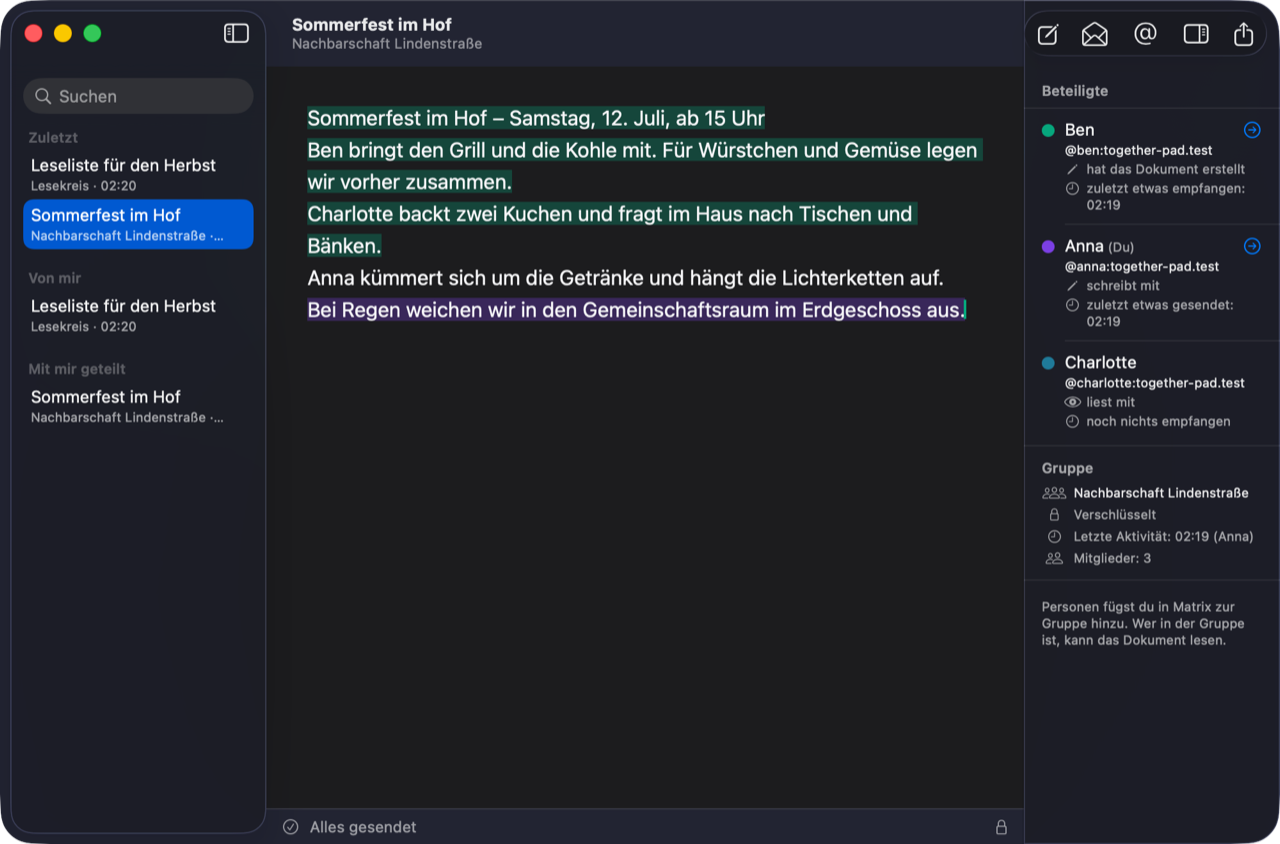
Task: Select highlighted Sommerfest im Hof under Zuletzt
Action: click(x=138, y=224)
